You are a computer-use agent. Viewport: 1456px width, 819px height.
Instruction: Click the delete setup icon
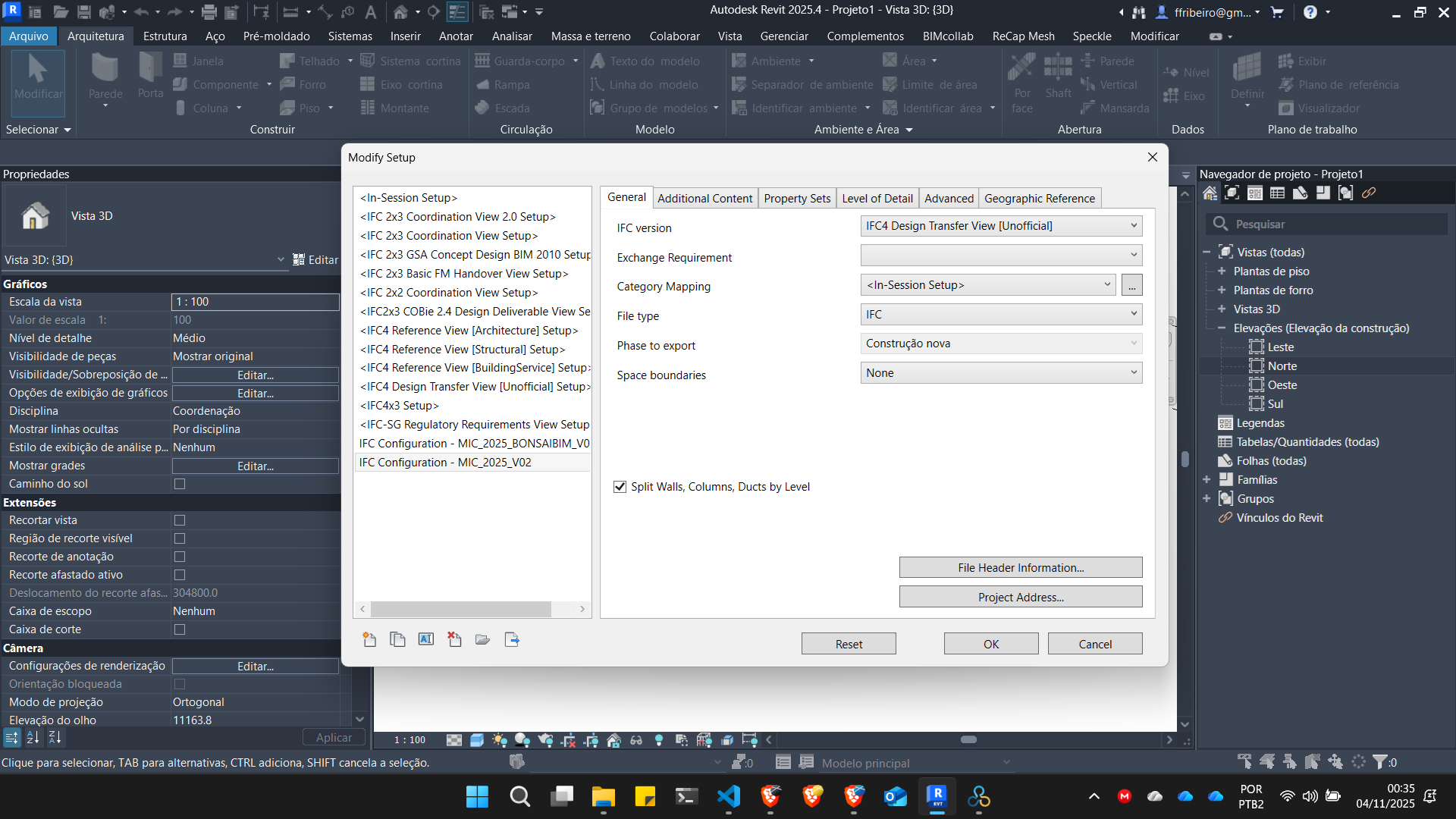(454, 639)
